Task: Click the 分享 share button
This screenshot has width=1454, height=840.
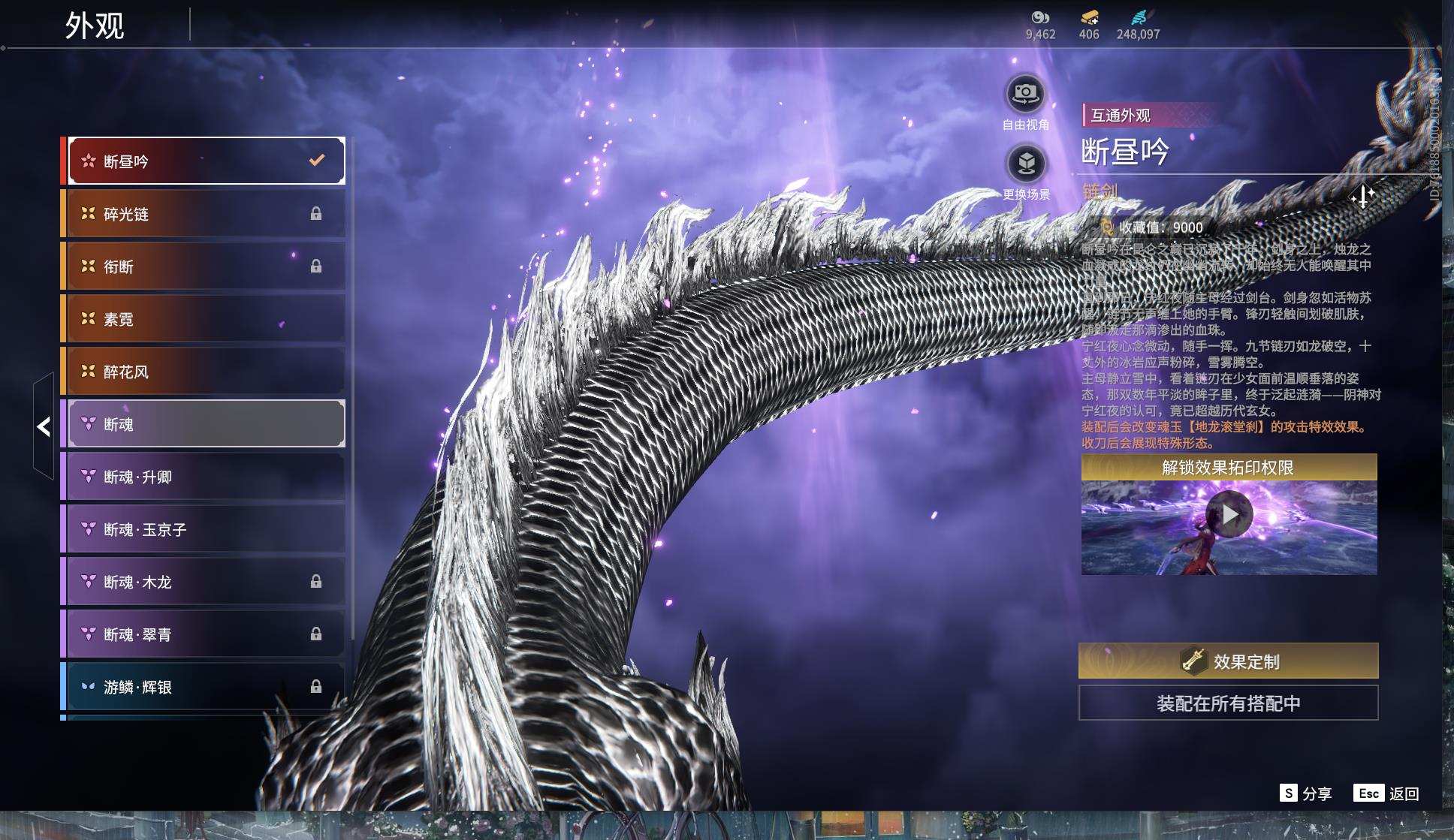Action: tap(1305, 793)
